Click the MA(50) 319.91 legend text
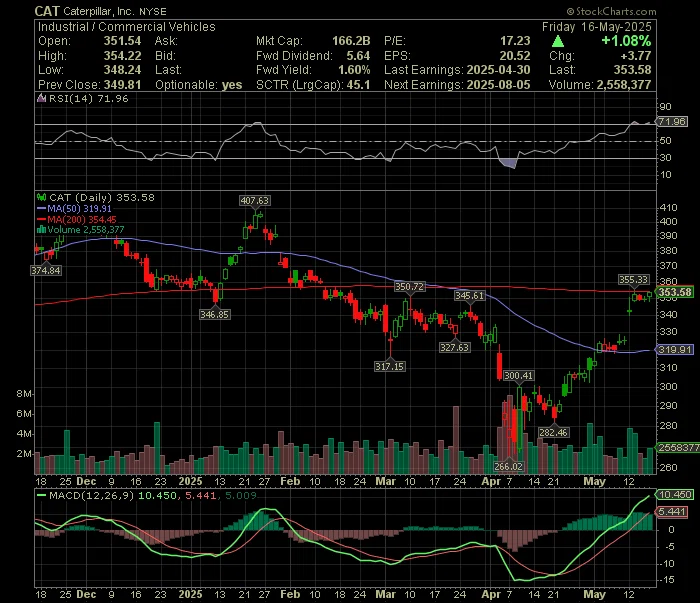Screen dimensions: 700x603 [x=79, y=208]
